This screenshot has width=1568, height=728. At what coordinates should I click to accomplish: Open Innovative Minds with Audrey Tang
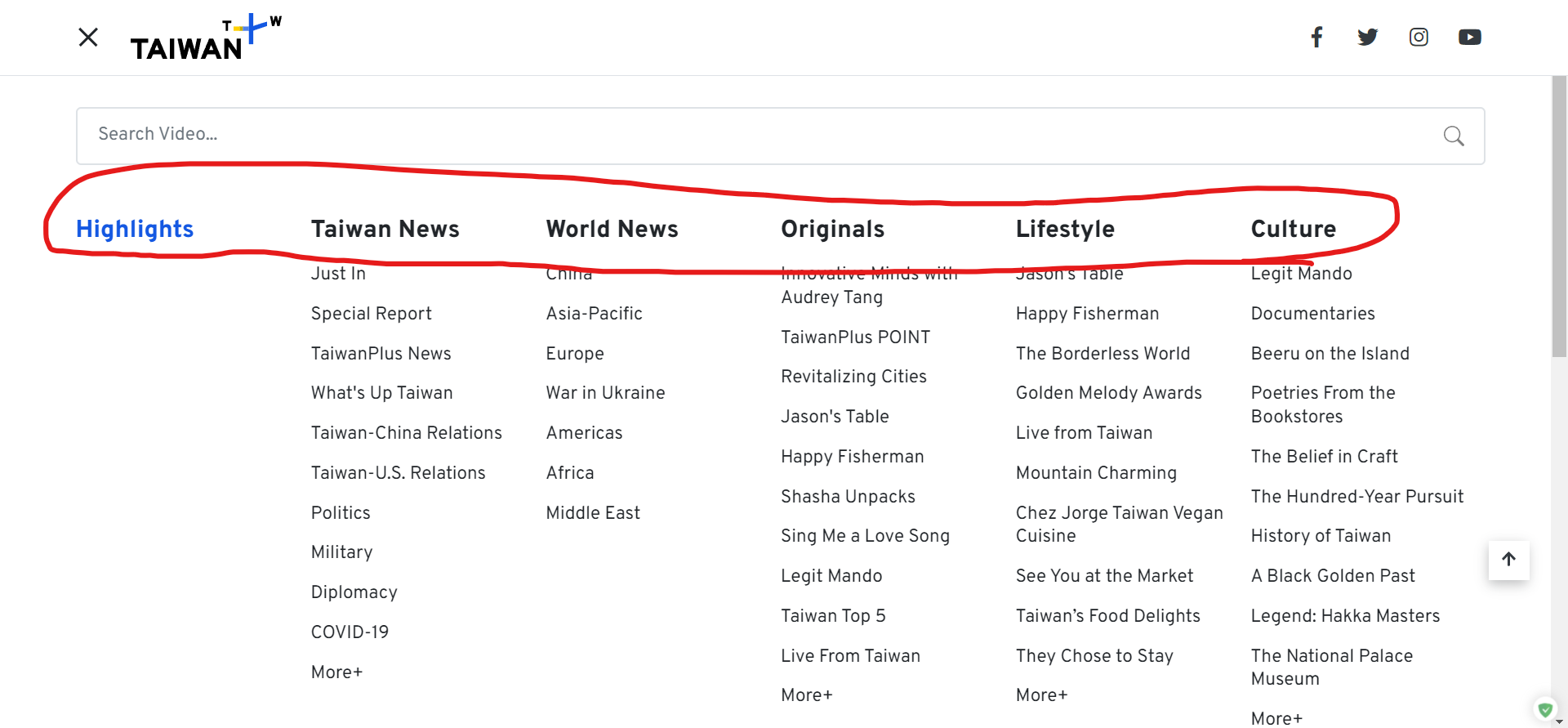[x=870, y=285]
